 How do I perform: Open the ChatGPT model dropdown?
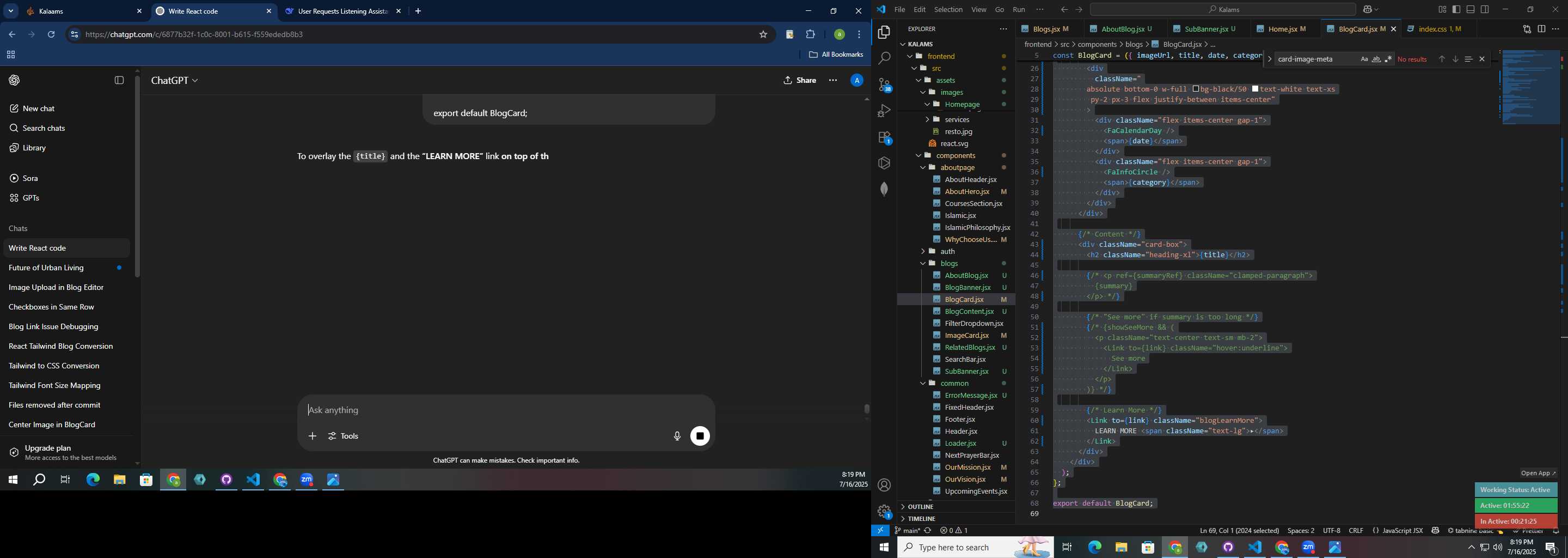click(175, 81)
